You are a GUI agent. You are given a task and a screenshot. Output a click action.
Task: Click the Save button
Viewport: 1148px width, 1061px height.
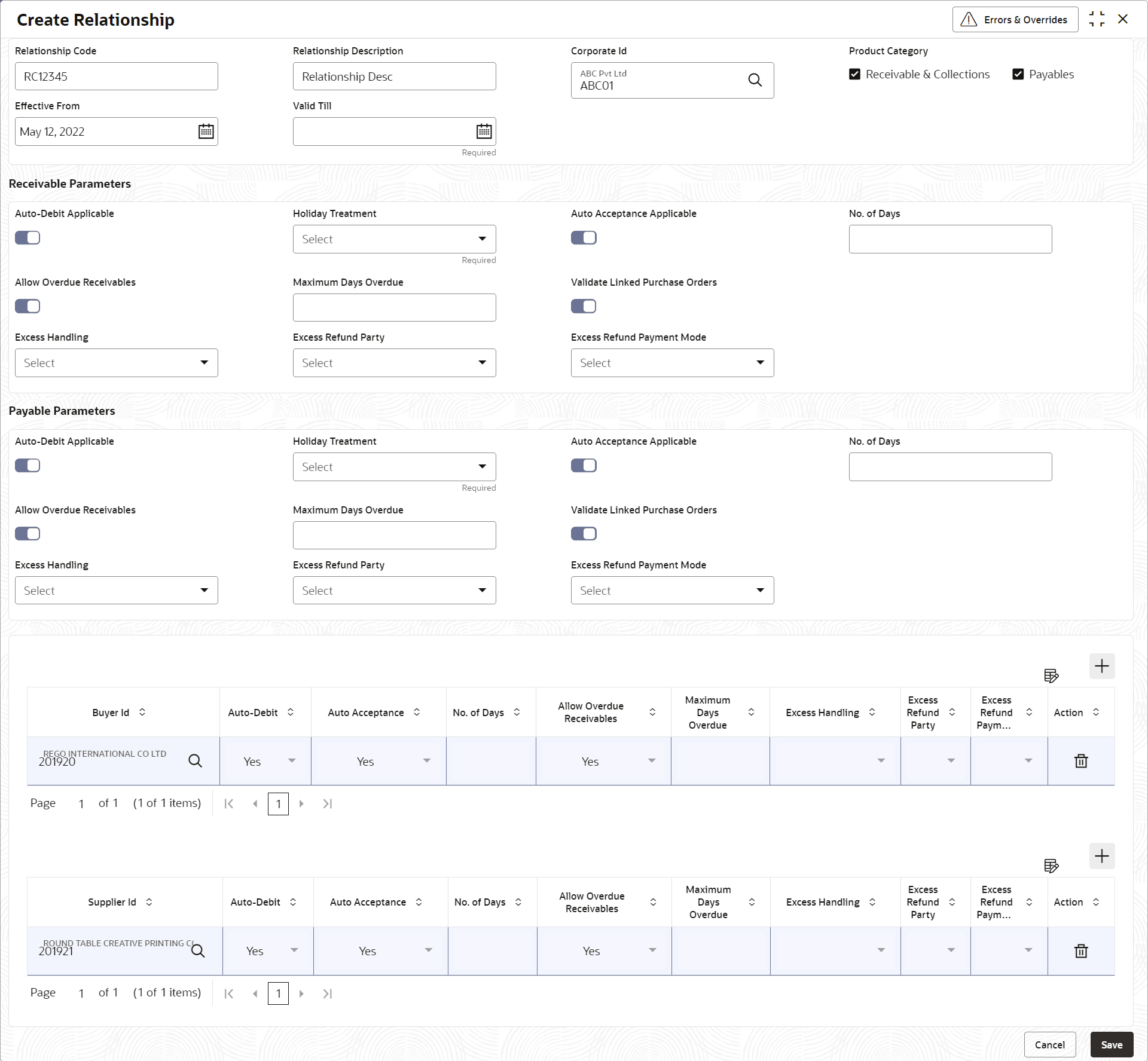pyautogui.click(x=1111, y=1044)
